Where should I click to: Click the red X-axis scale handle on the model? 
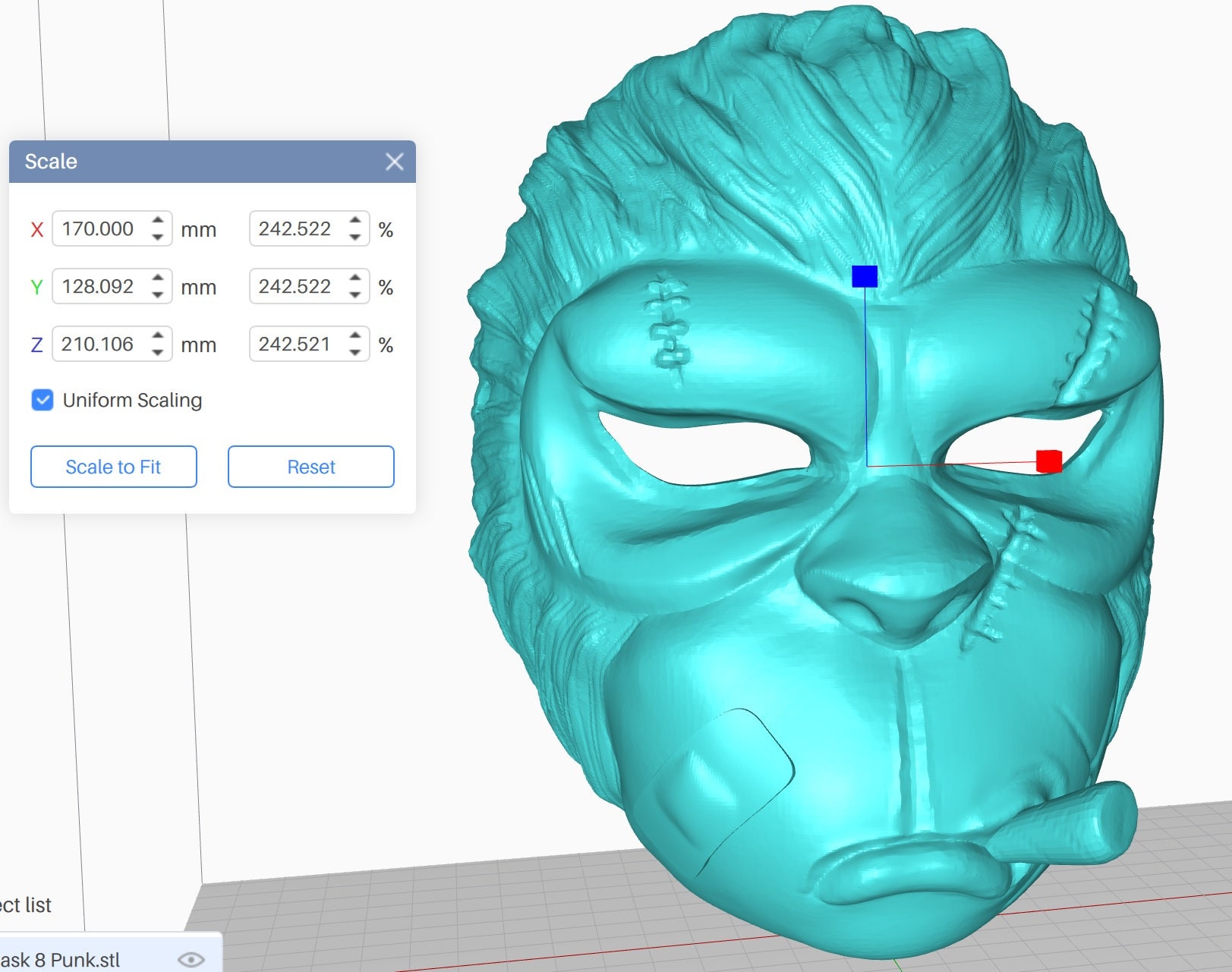point(1050,461)
